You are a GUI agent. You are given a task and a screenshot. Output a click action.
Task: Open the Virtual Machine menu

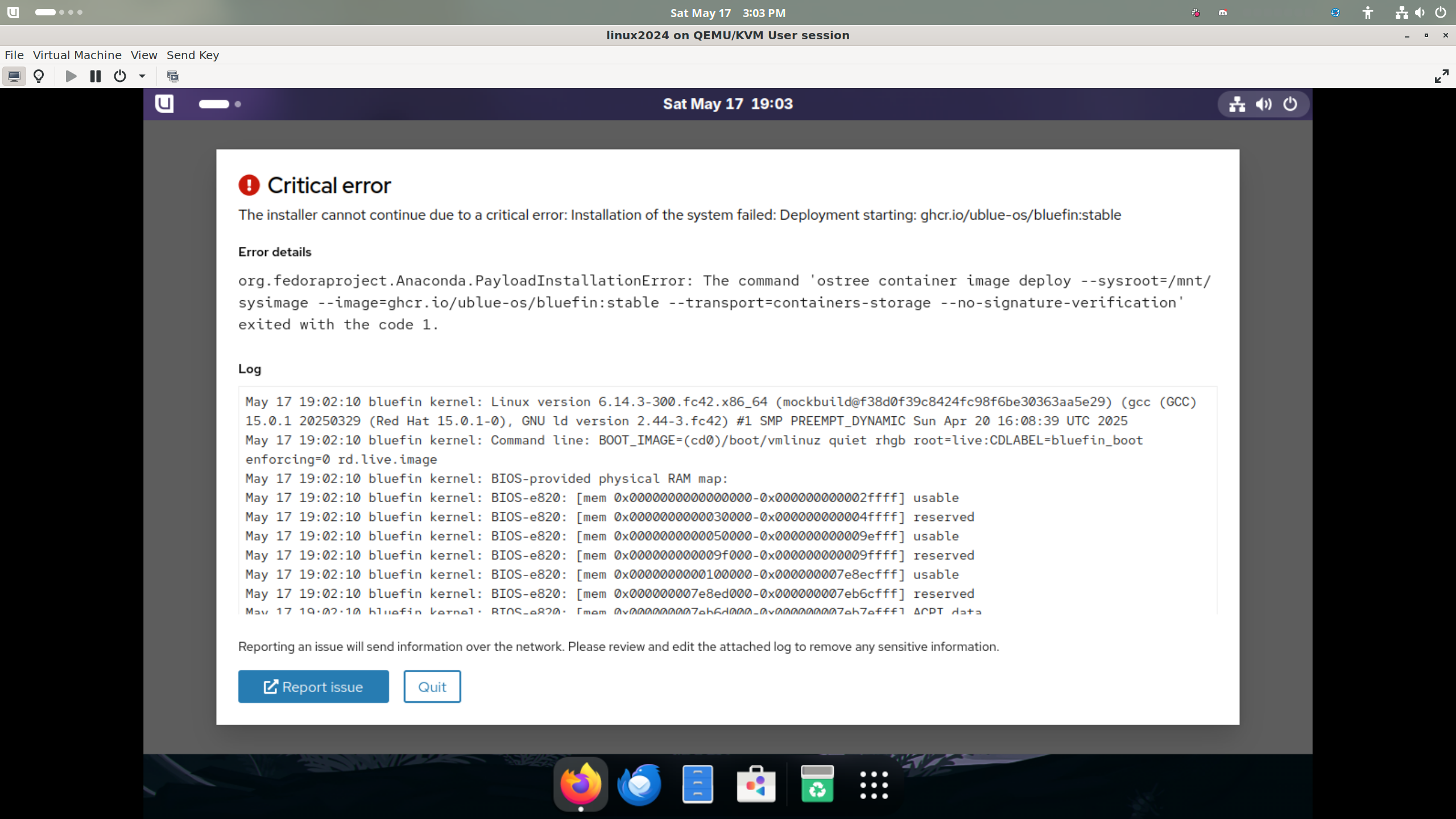click(77, 55)
